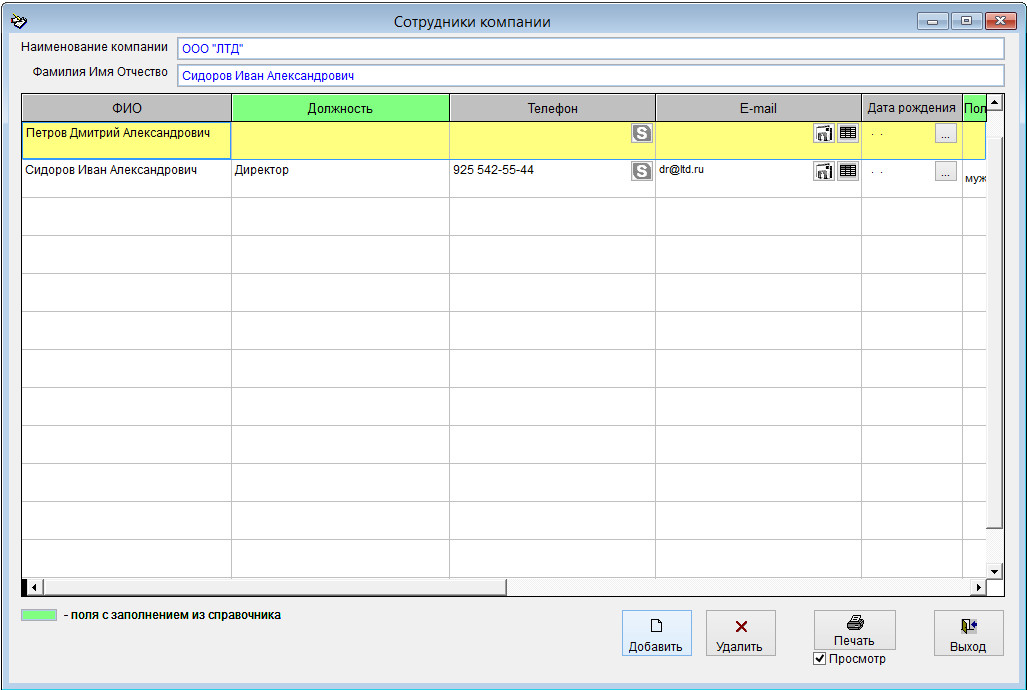
Task: Click the Директор position cell
Action: (x=341, y=178)
